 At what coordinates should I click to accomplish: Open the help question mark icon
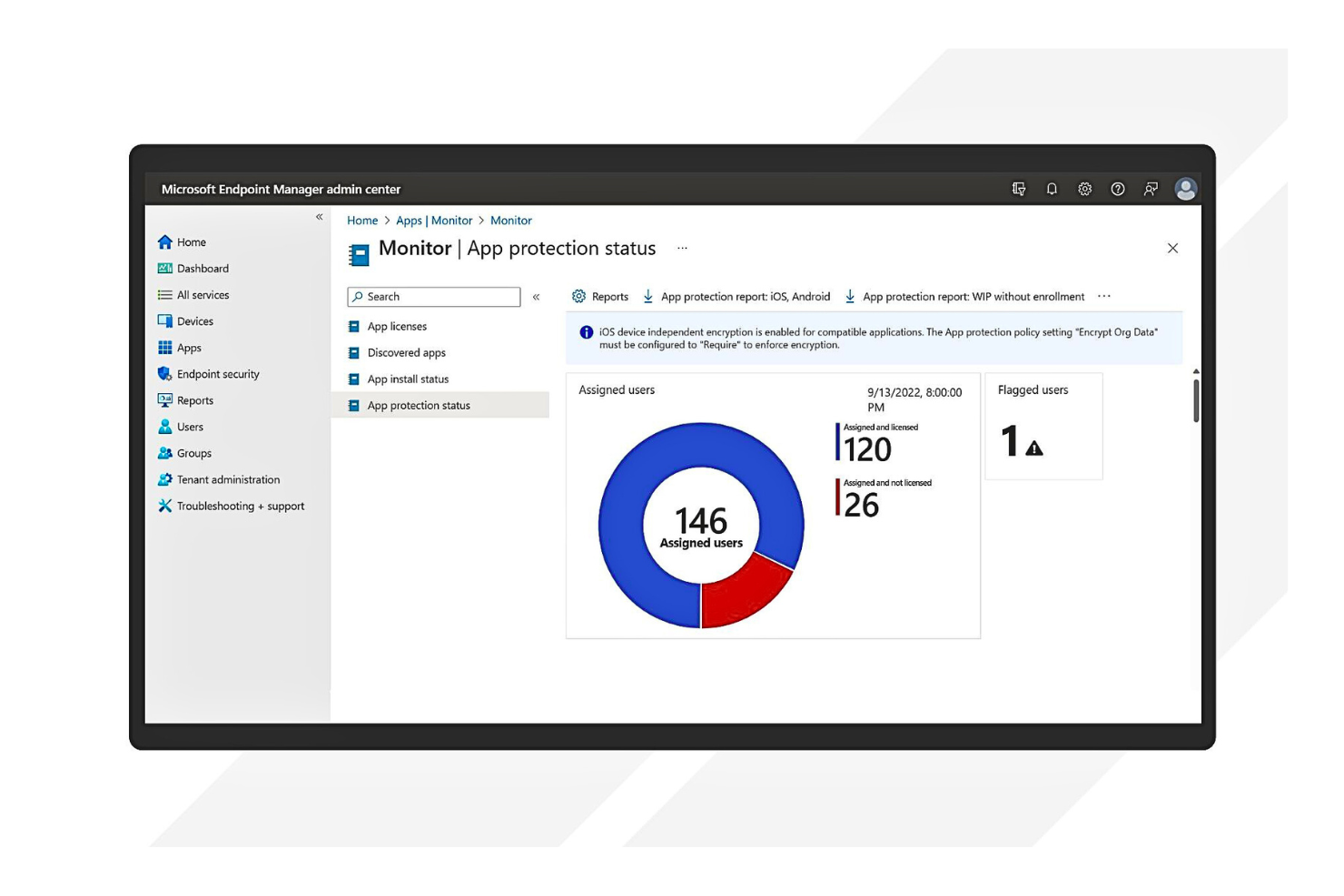pyautogui.click(x=1118, y=189)
